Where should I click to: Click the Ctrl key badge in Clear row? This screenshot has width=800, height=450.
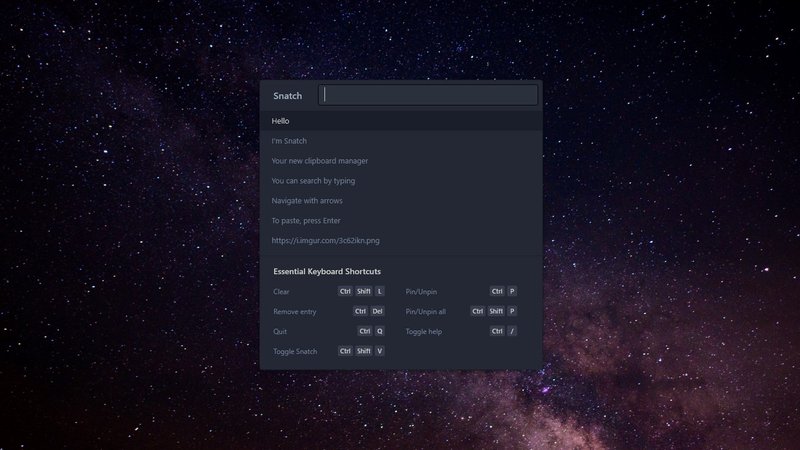345,291
